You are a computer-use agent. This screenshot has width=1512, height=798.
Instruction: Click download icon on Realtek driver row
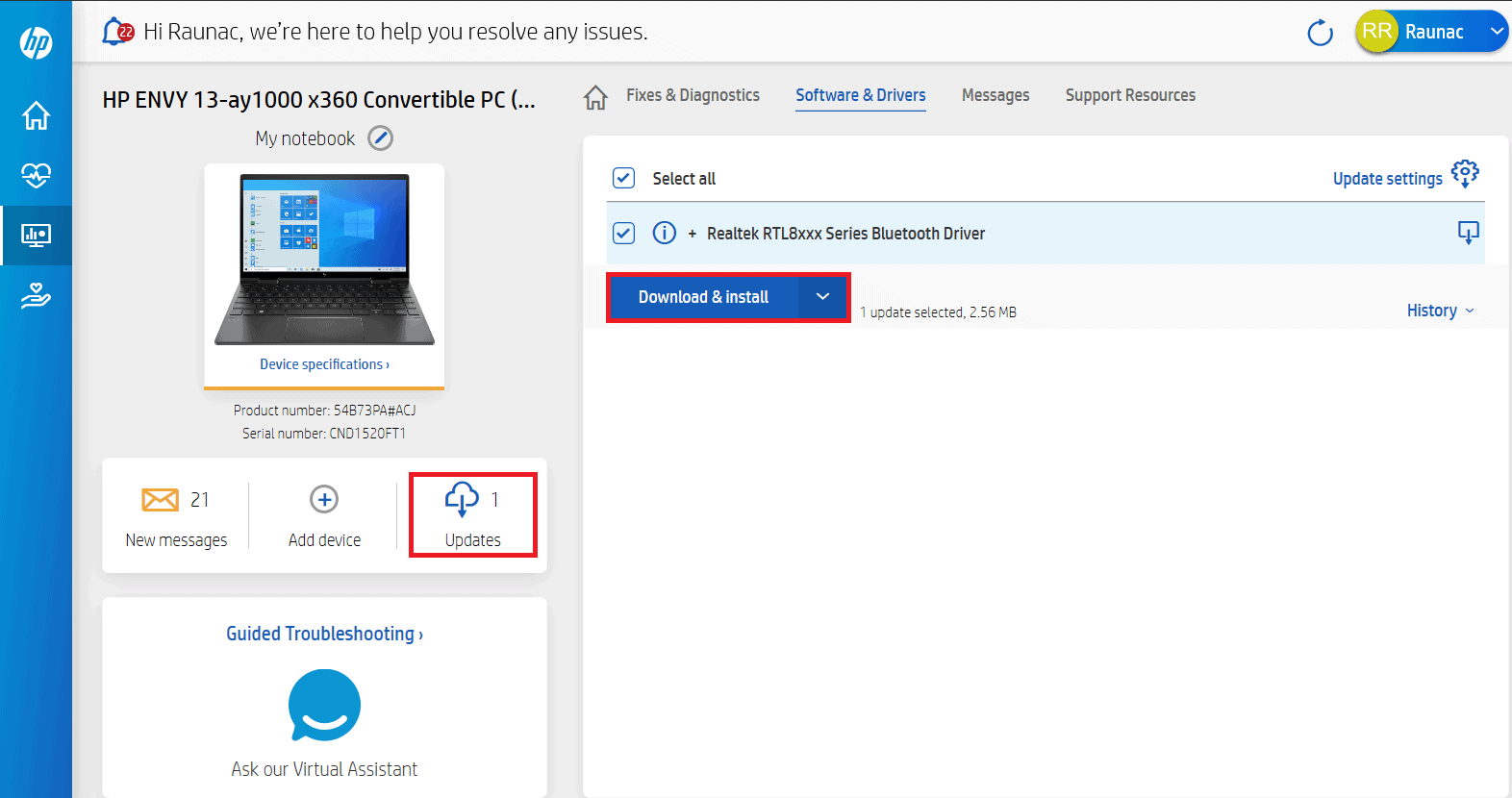pyautogui.click(x=1468, y=233)
